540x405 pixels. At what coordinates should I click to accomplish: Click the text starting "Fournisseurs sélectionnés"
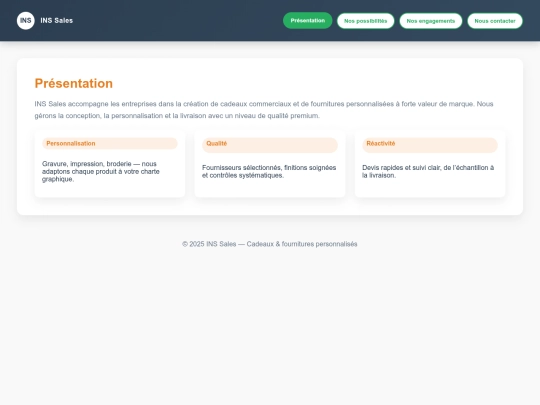pyautogui.click(x=269, y=172)
